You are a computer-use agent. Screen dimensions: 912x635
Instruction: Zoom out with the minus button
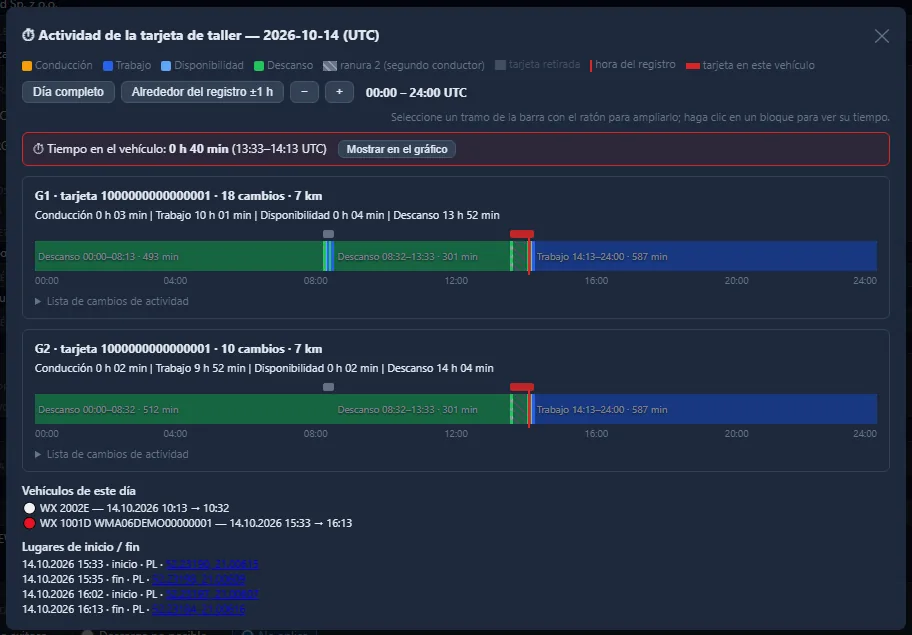click(304, 92)
